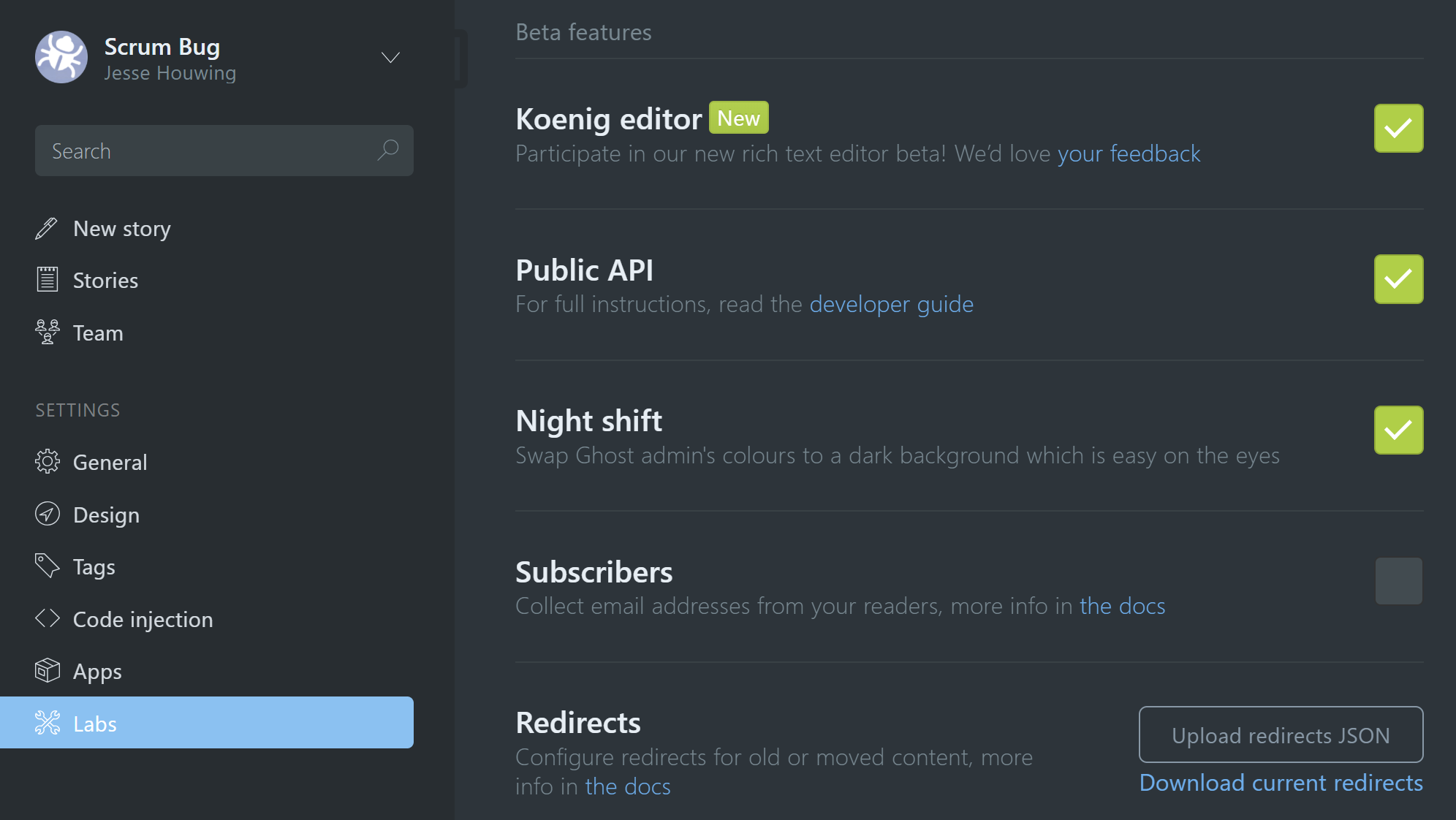The width and height of the screenshot is (1456, 820).
Task: Click the Upload redirects JSON button
Action: [1281, 734]
